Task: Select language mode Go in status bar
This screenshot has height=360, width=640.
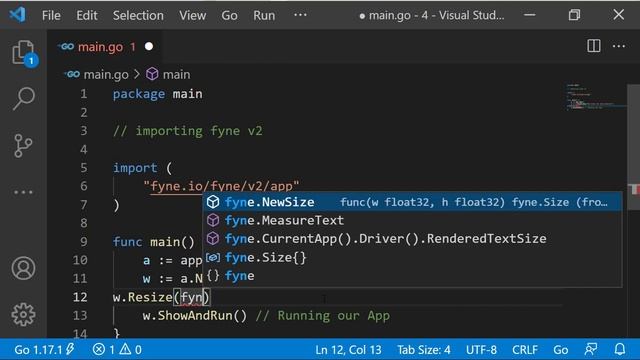Action: coord(560,350)
